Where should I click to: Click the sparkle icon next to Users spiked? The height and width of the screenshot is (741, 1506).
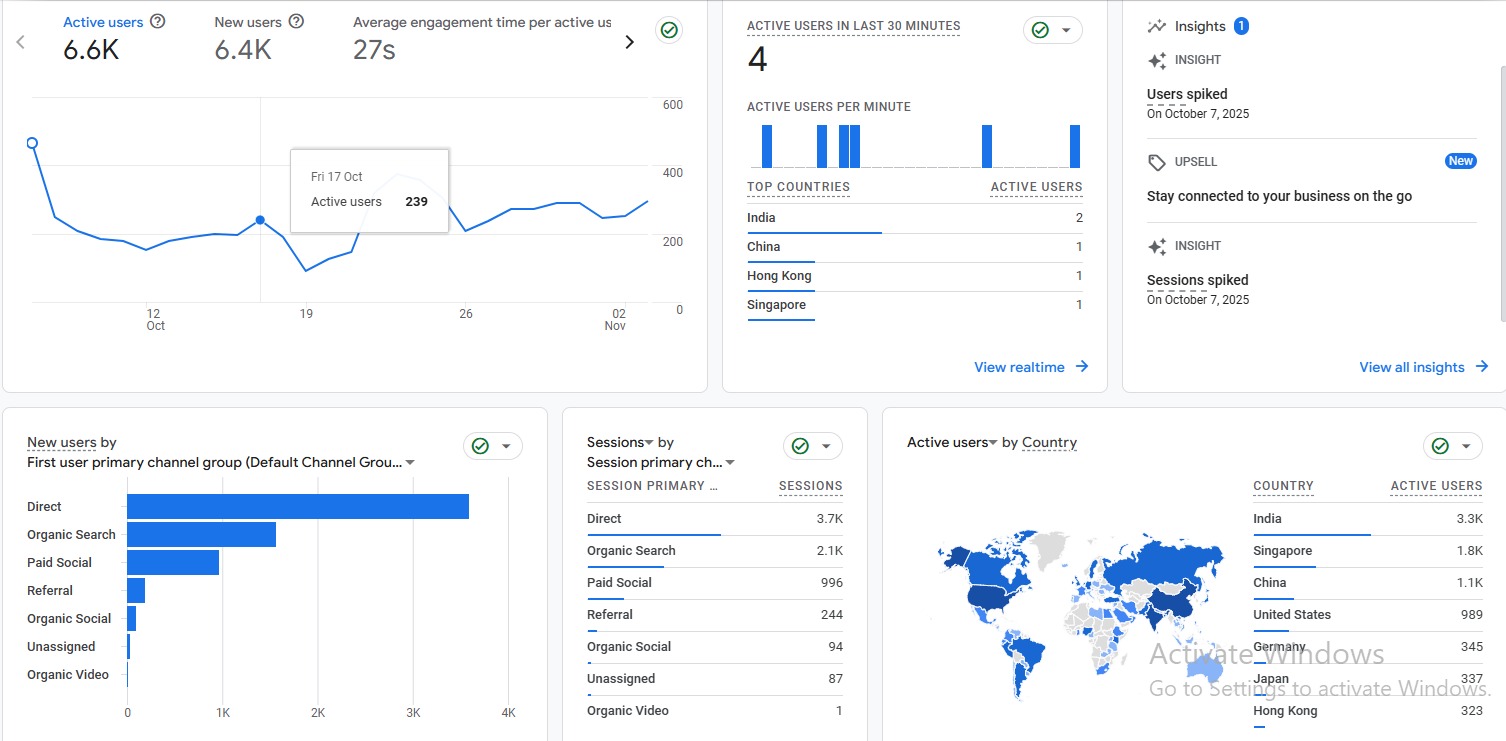[x=1157, y=61]
